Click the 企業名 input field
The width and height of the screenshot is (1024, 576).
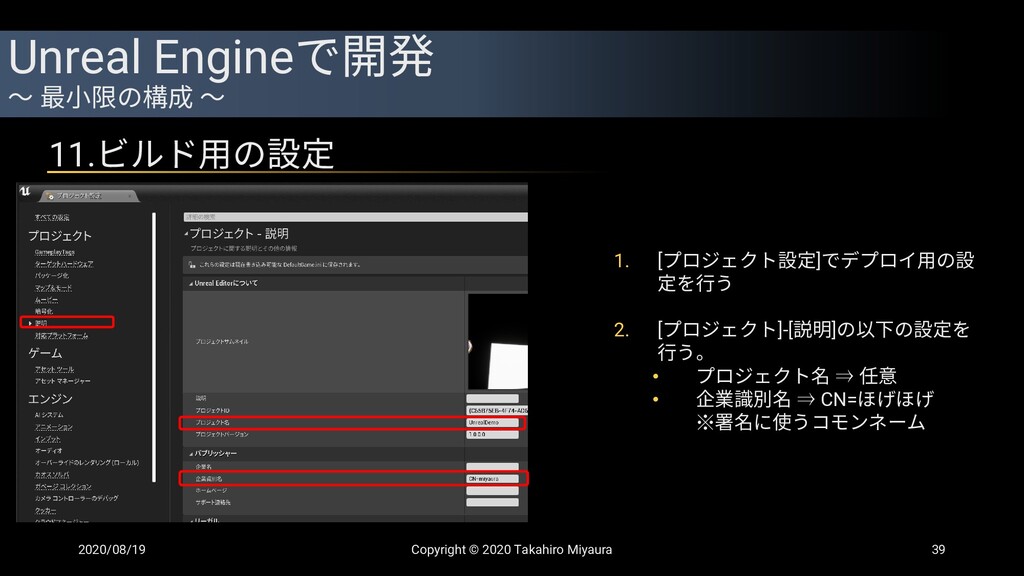[x=492, y=466]
